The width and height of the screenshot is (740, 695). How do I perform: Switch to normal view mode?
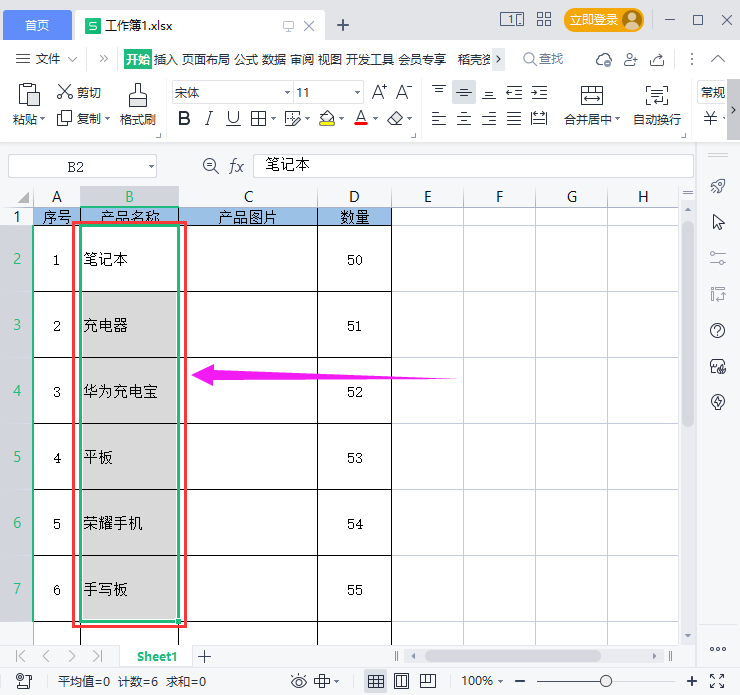pyautogui.click(x=376, y=681)
